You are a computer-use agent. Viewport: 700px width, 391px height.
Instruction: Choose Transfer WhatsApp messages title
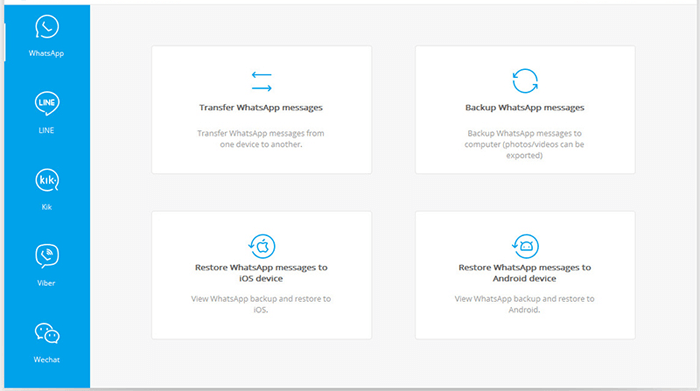tap(261, 108)
